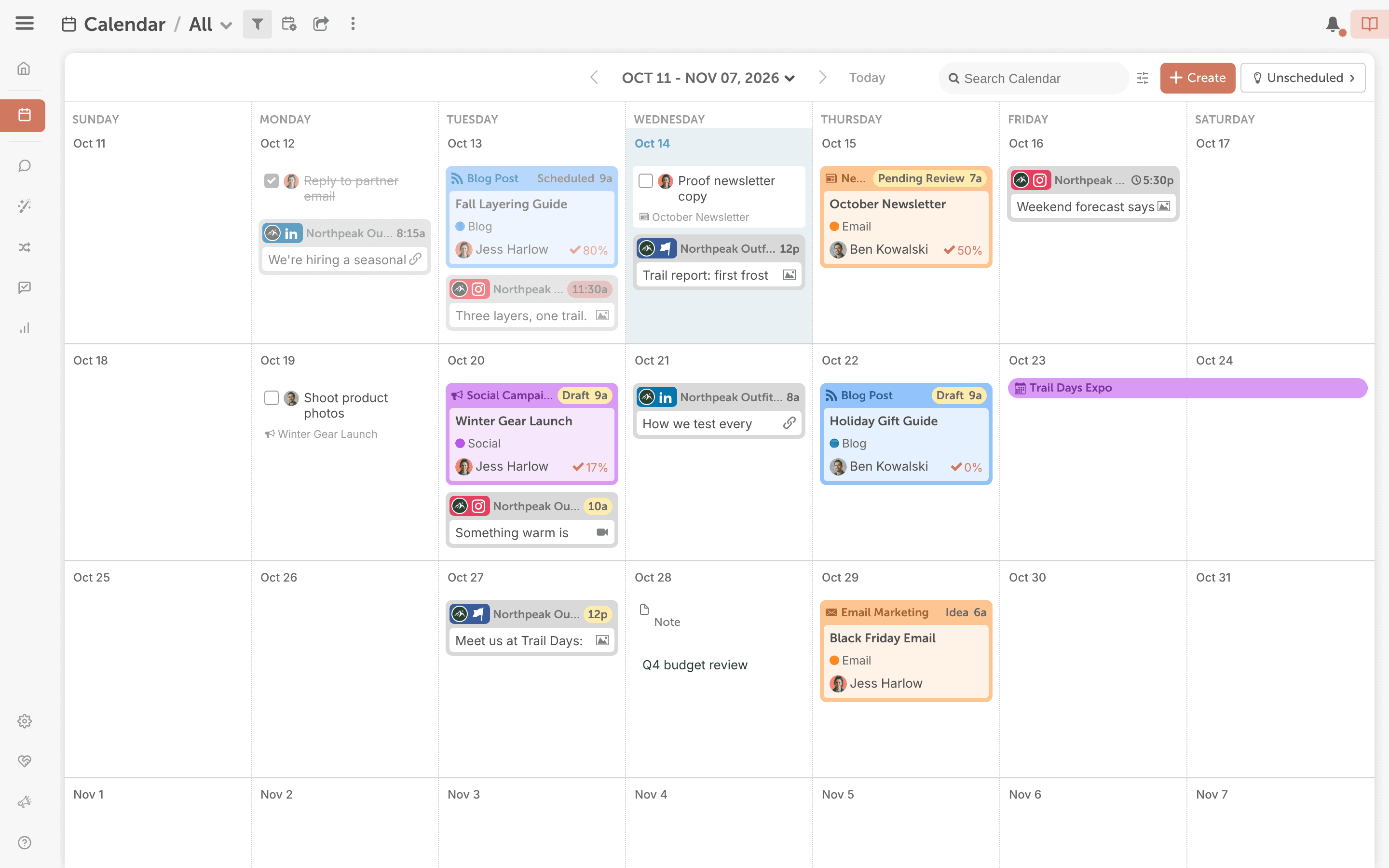This screenshot has height=868, width=1389.
Task: Go to Home in the sidebar
Action: [24, 68]
